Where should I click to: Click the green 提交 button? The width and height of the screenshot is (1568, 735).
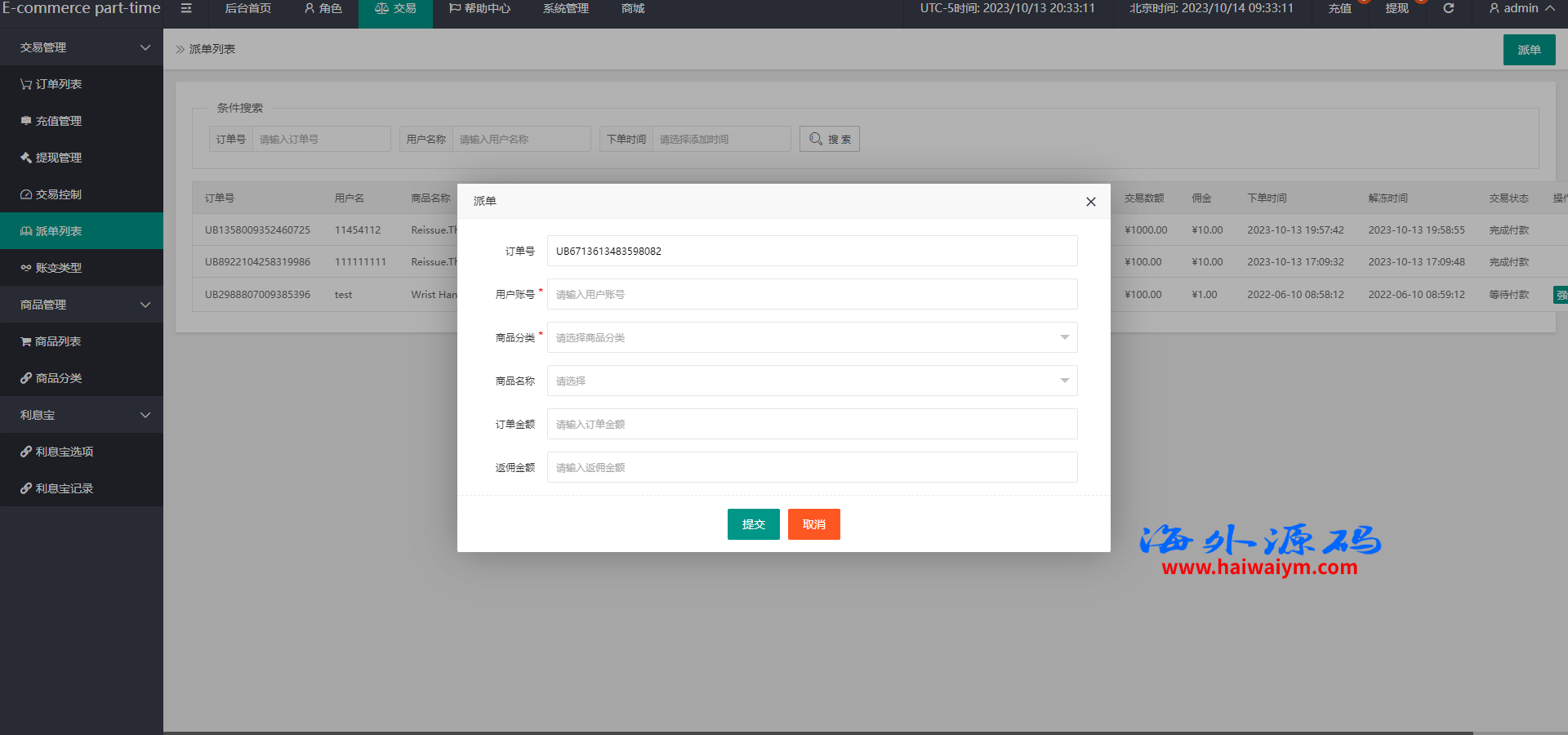pyautogui.click(x=753, y=524)
